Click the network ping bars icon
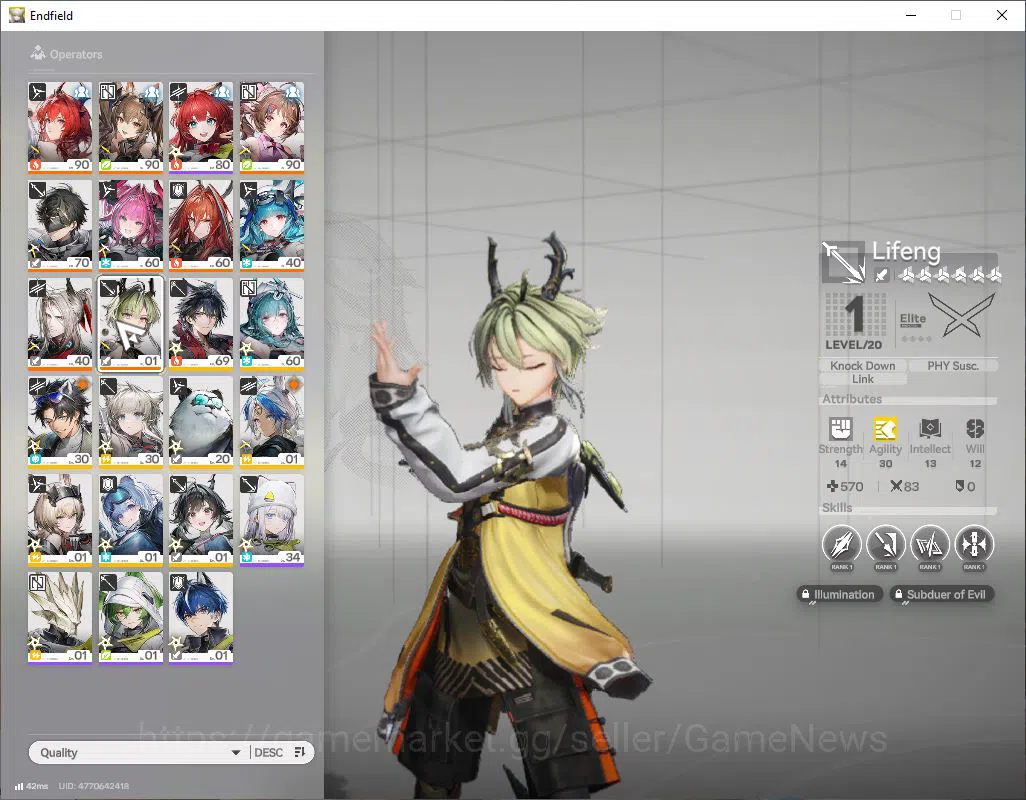 19,786
